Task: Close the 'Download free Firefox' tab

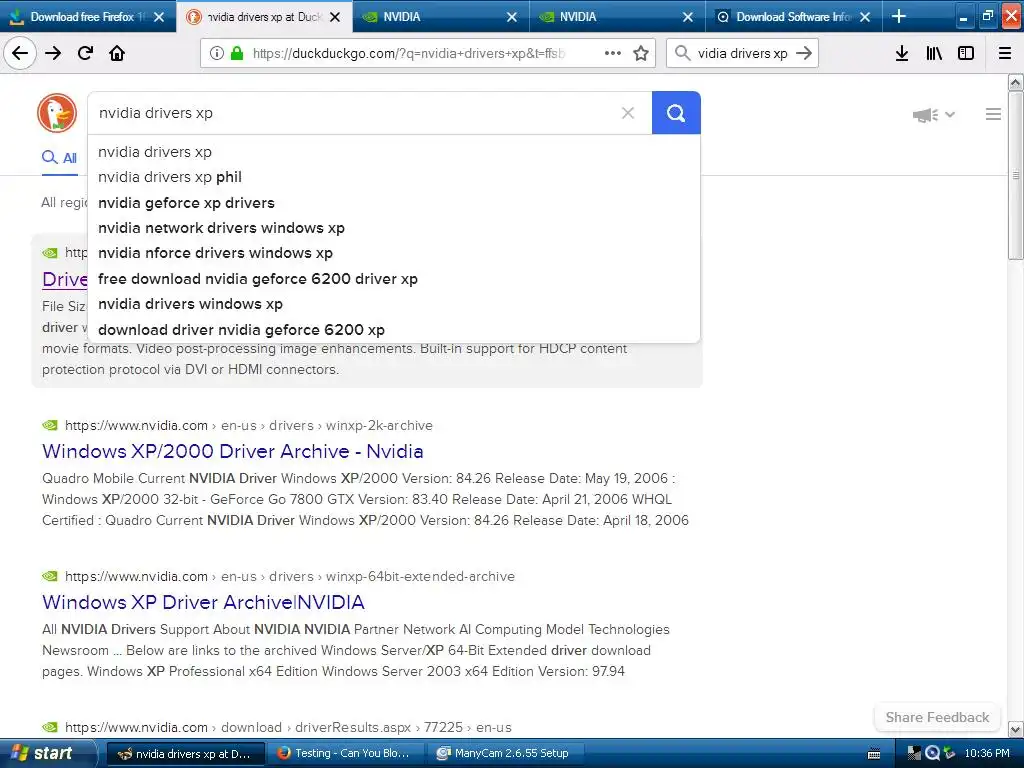Action: click(x=159, y=17)
